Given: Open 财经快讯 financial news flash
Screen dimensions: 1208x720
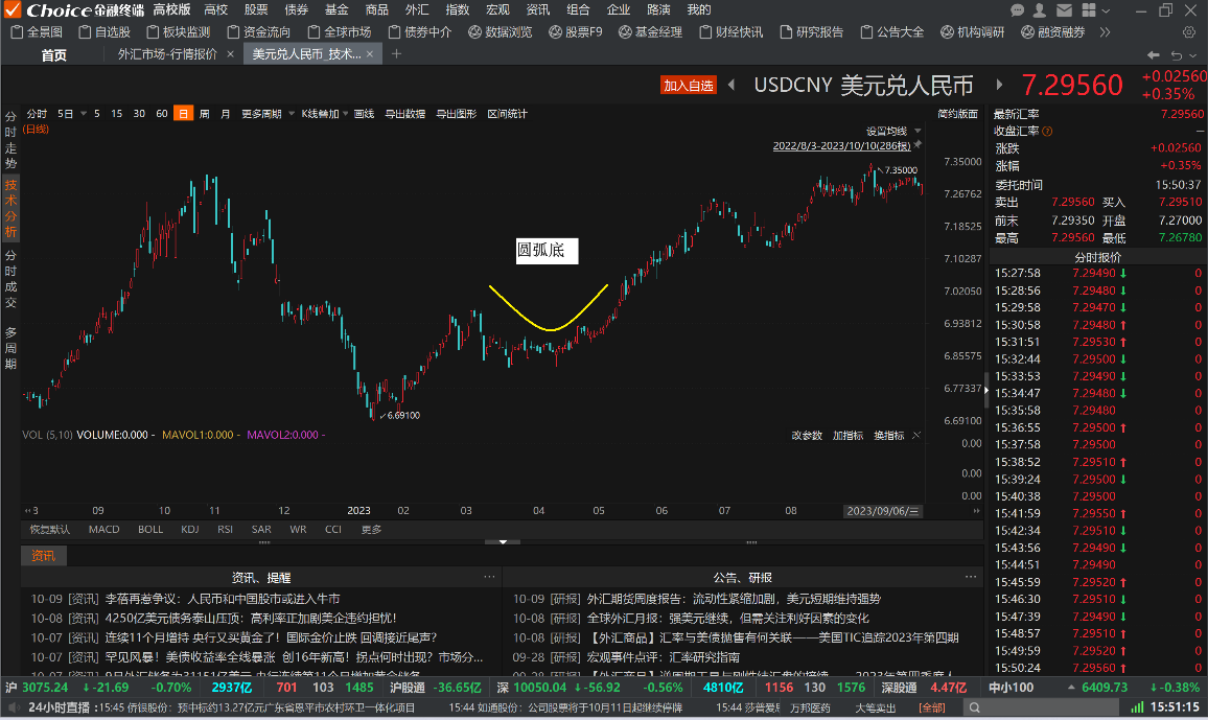Looking at the screenshot, I should (x=730, y=32).
